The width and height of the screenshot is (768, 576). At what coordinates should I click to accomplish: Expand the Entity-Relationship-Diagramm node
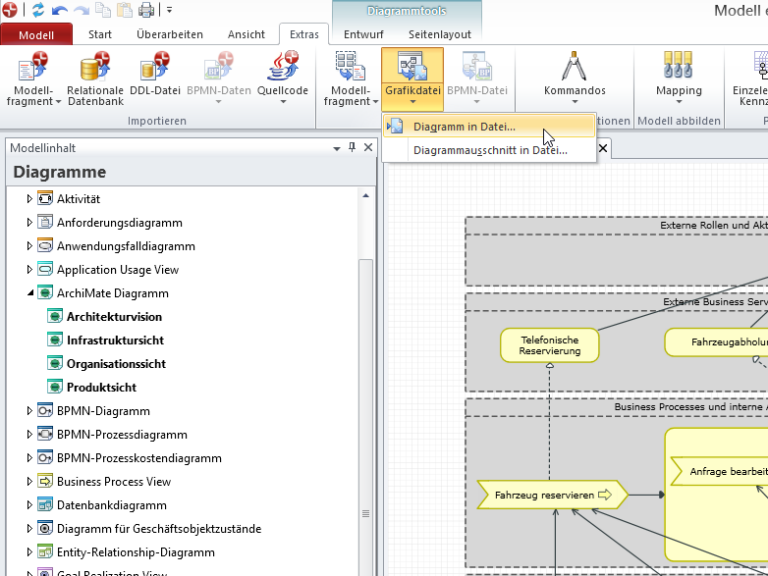click(x=29, y=552)
